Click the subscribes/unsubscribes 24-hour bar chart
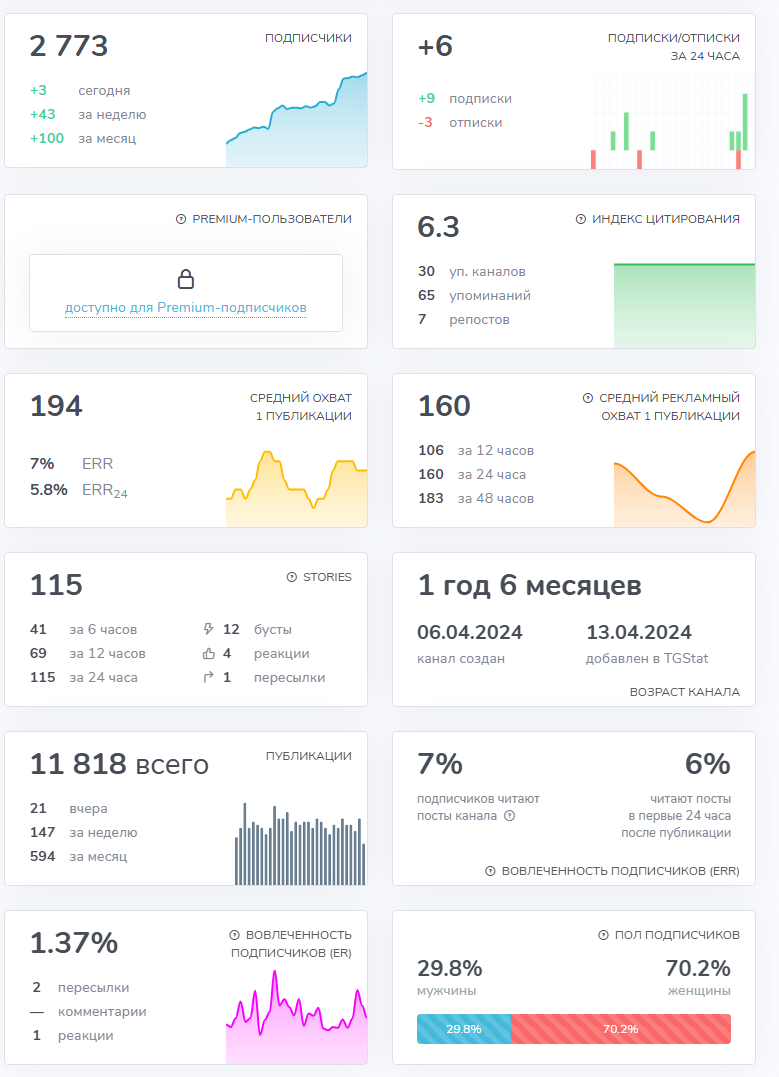This screenshot has width=779, height=1077. [669, 122]
